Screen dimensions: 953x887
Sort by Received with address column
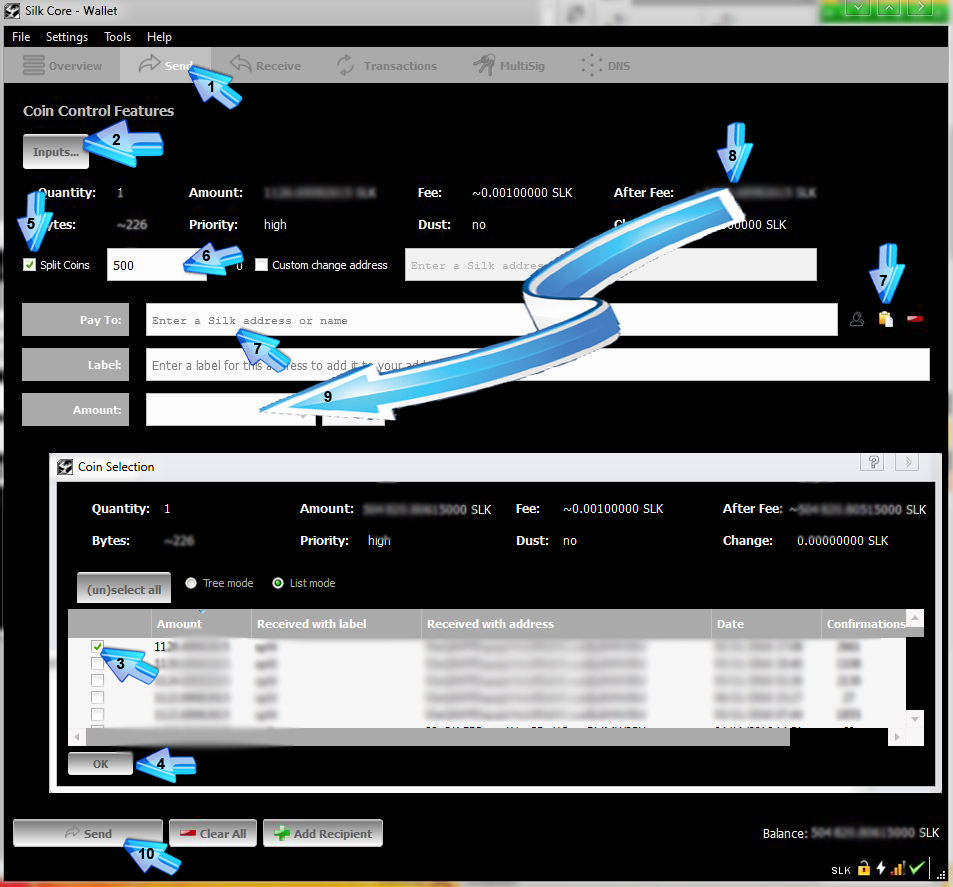[x=566, y=624]
